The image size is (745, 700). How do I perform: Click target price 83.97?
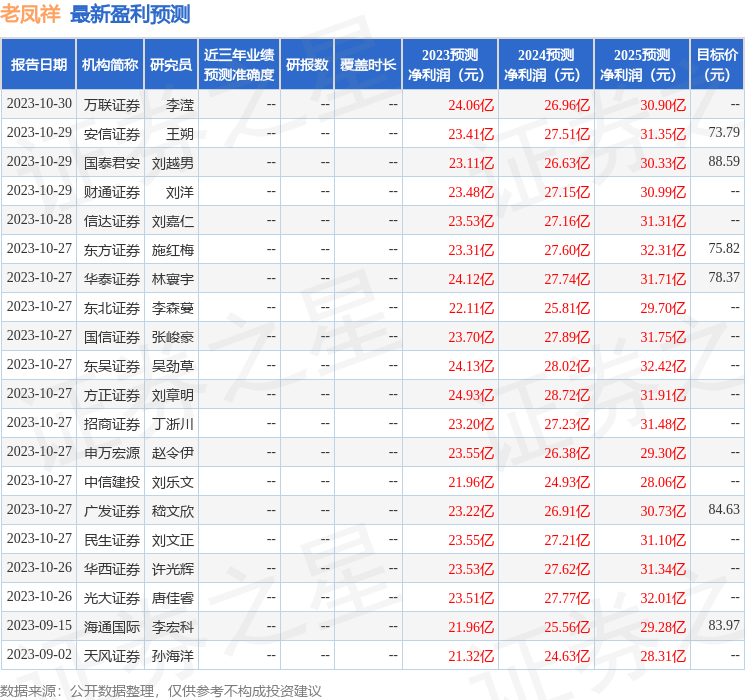tap(724, 625)
